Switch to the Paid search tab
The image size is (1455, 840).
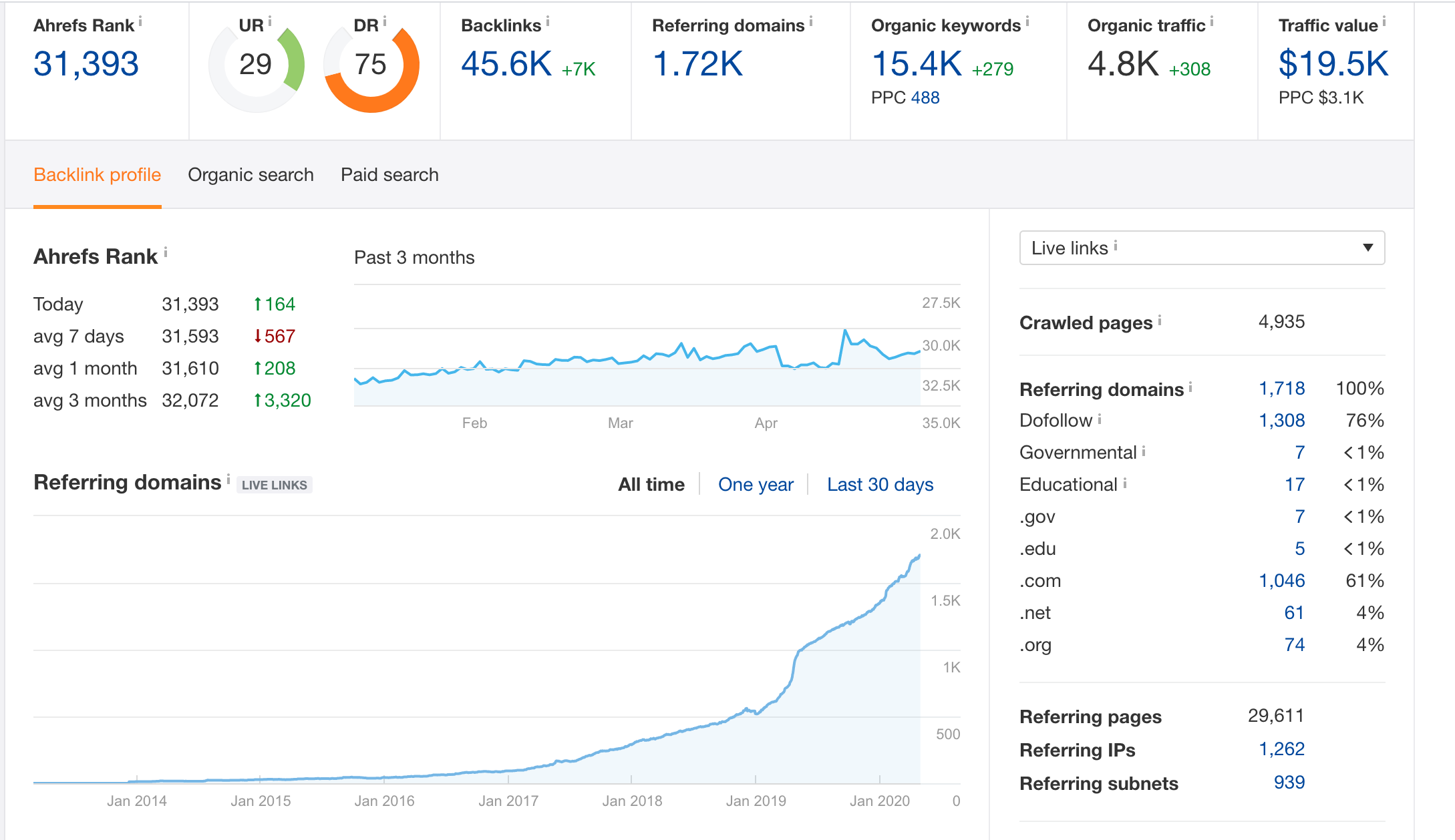click(389, 175)
